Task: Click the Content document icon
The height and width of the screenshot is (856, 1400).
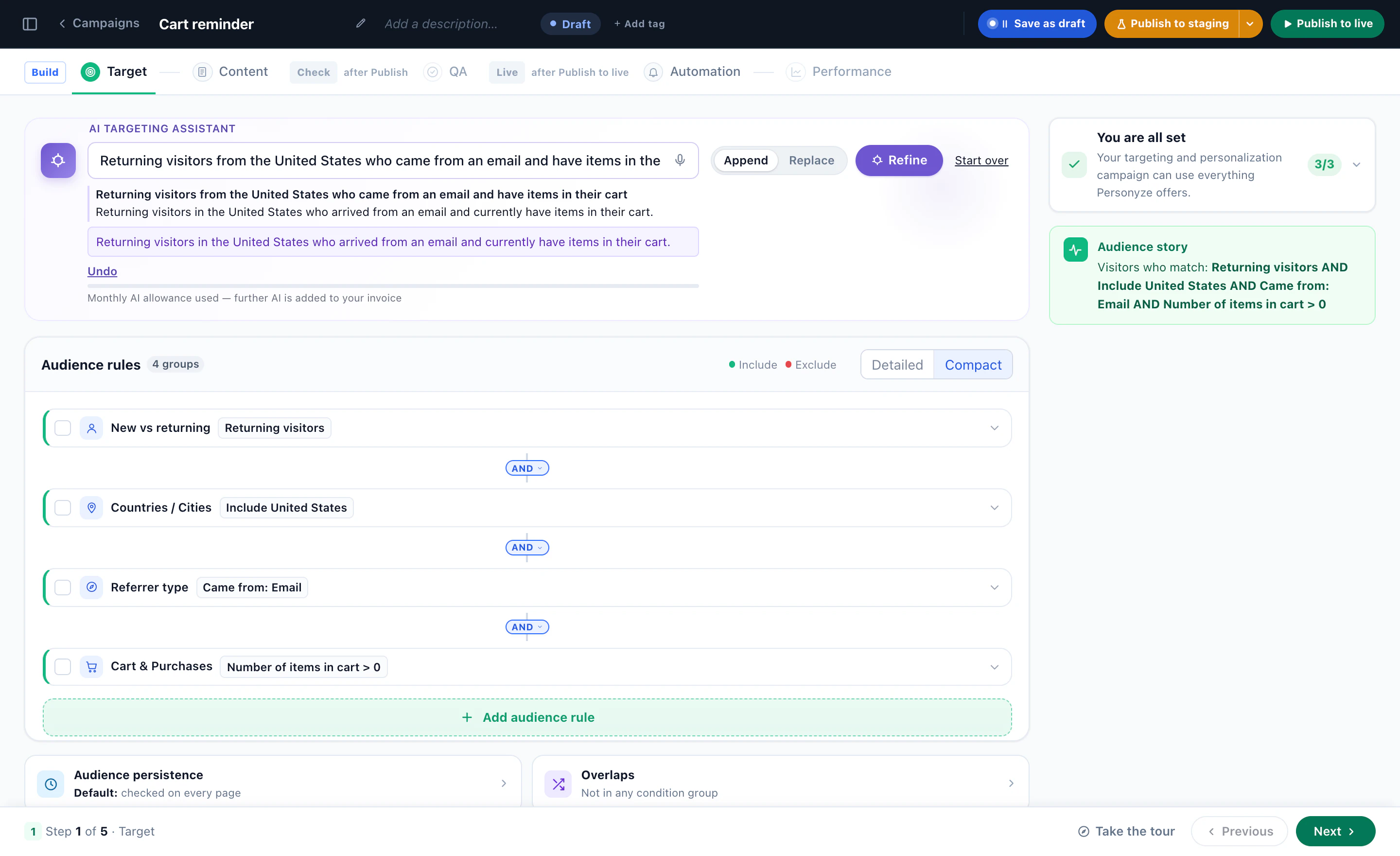Action: 202,72
